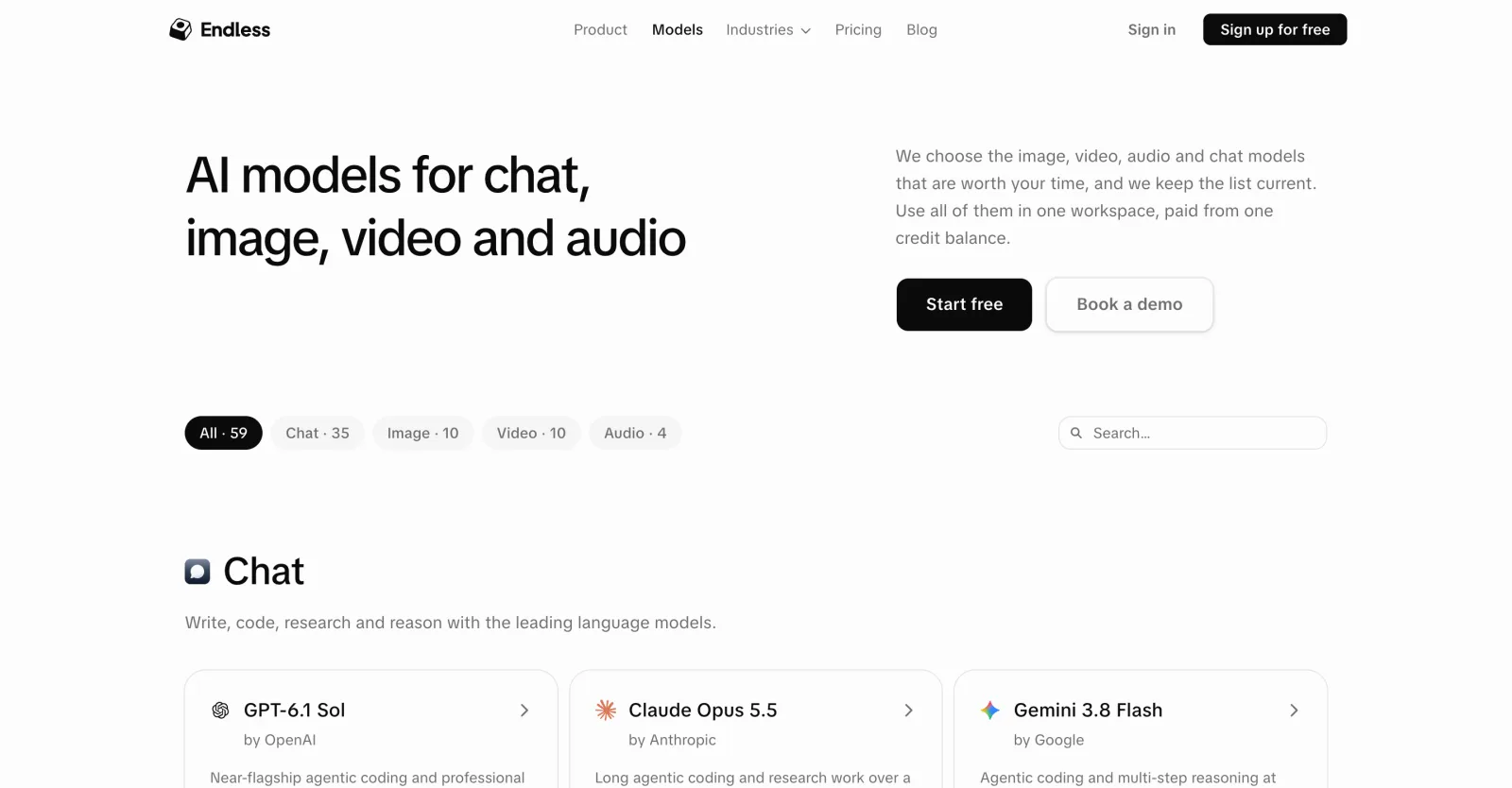The height and width of the screenshot is (788, 1512).
Task: Click the Gemini 3.8 Flash model title
Action: [1089, 711]
